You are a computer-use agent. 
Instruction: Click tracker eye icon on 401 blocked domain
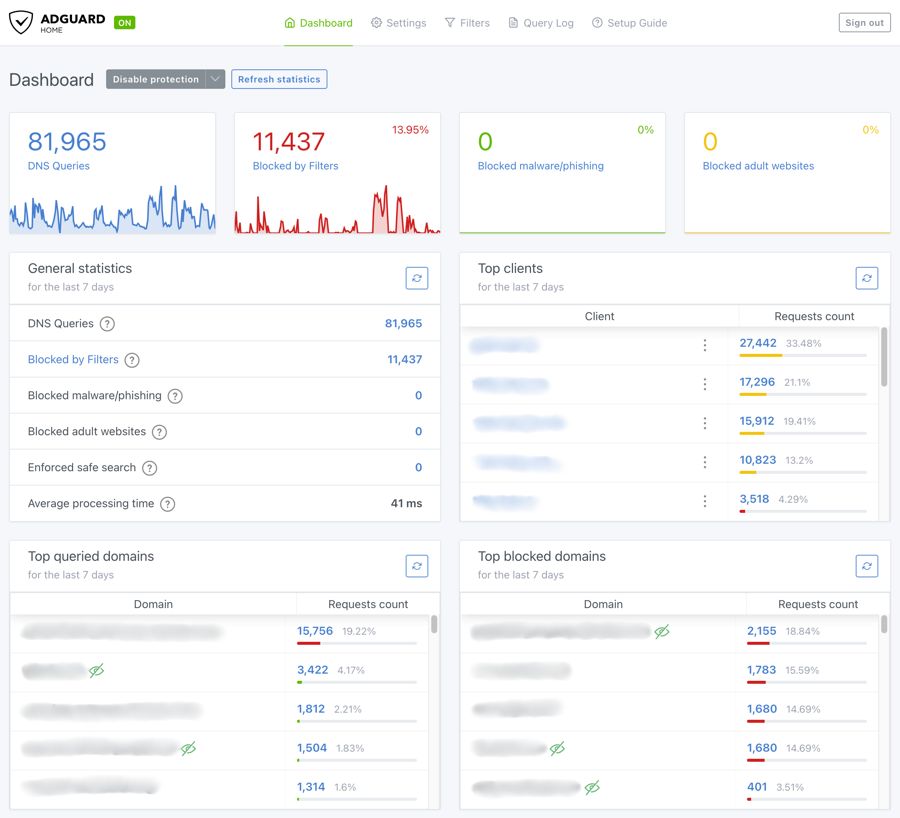pyautogui.click(x=592, y=787)
